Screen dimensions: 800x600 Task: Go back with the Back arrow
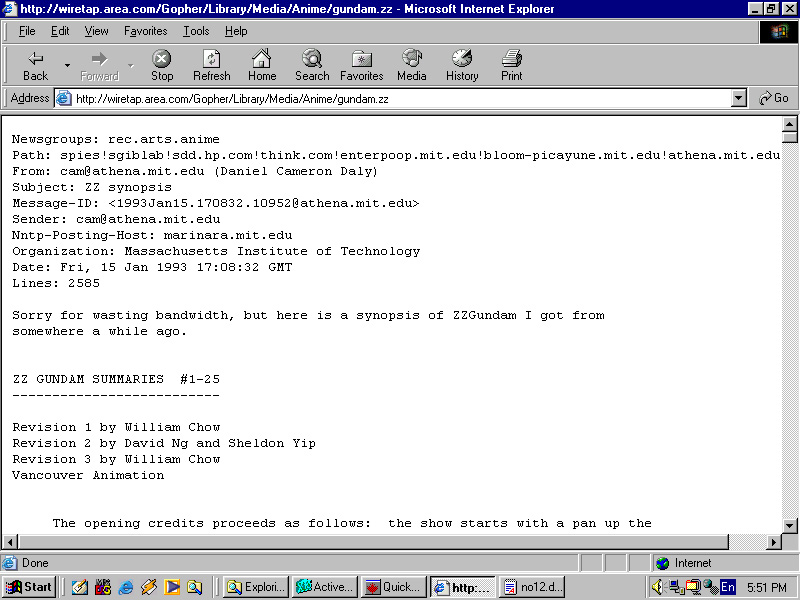(35, 66)
